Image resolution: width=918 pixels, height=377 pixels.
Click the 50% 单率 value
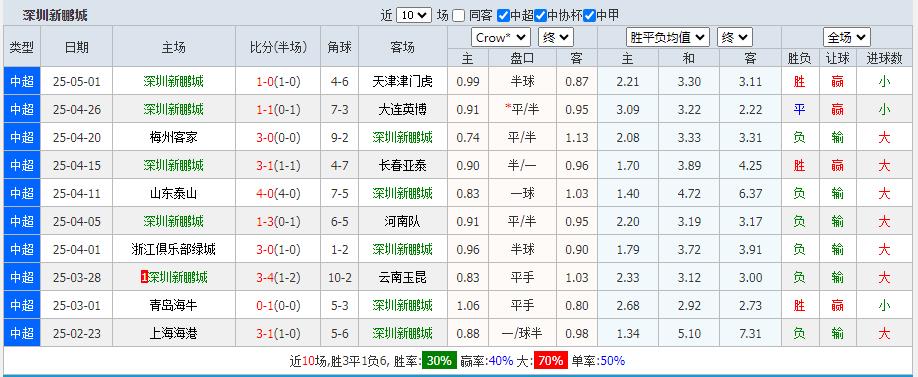613,361
